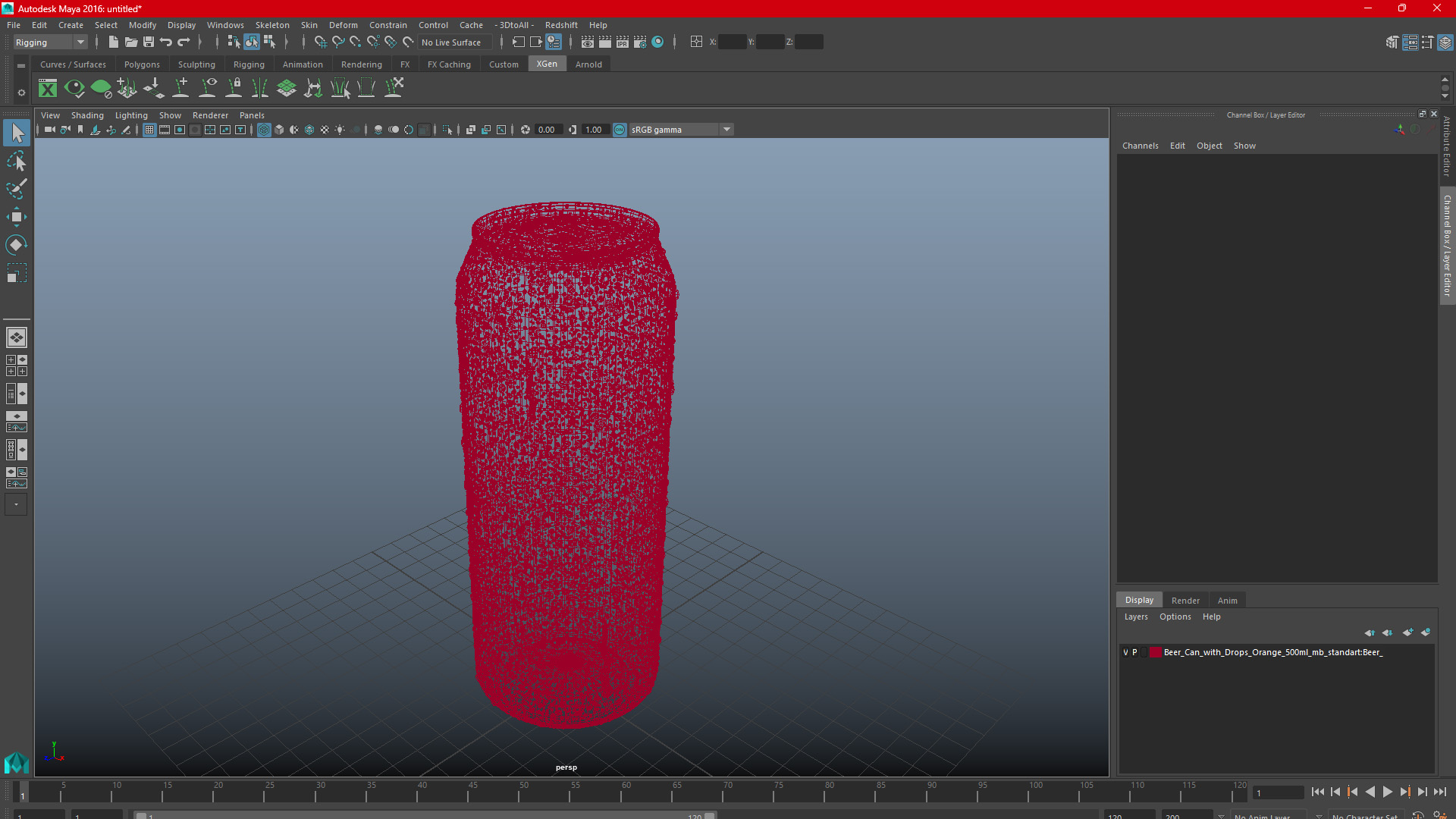Viewport: 1456px width, 819px height.
Task: Click the New Scene icon
Action: pos(113,42)
